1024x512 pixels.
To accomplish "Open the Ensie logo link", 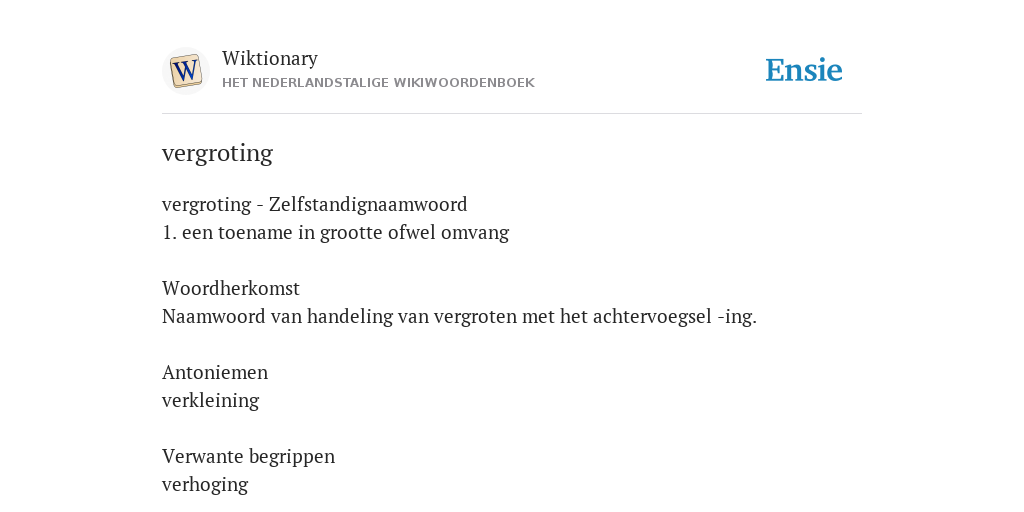I will pyautogui.click(x=803, y=70).
